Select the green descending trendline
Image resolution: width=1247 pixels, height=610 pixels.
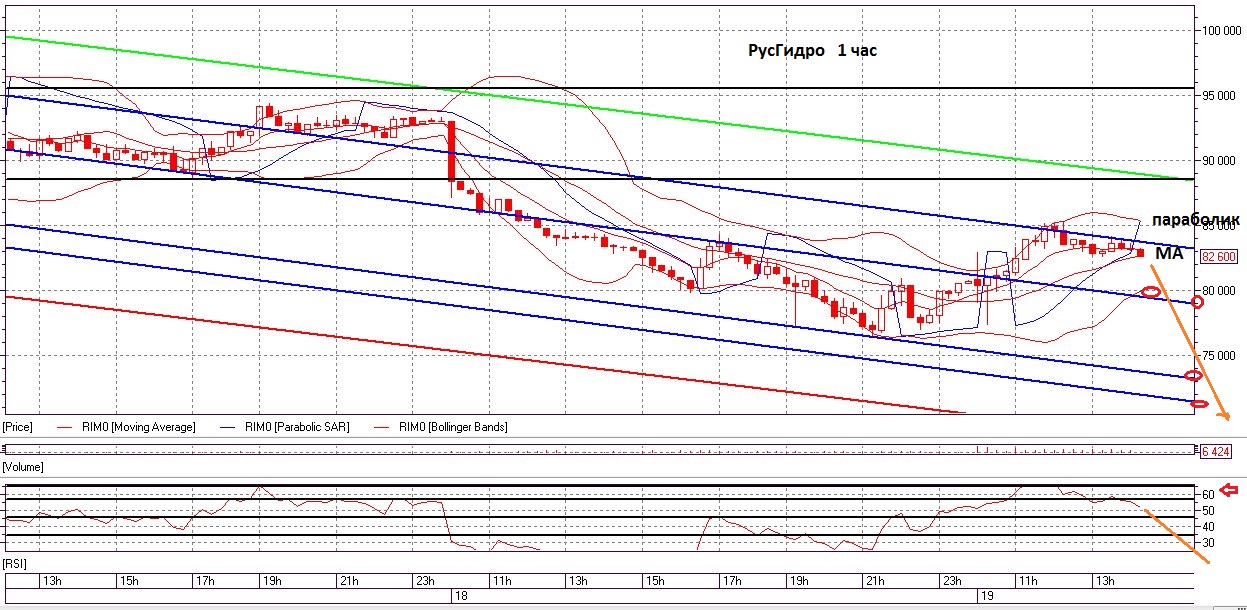point(600,108)
